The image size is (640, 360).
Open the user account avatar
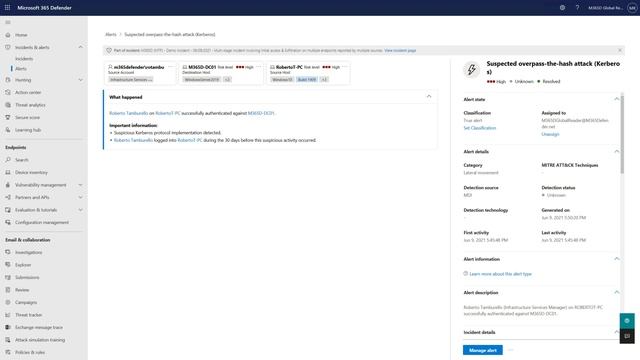(x=632, y=7)
